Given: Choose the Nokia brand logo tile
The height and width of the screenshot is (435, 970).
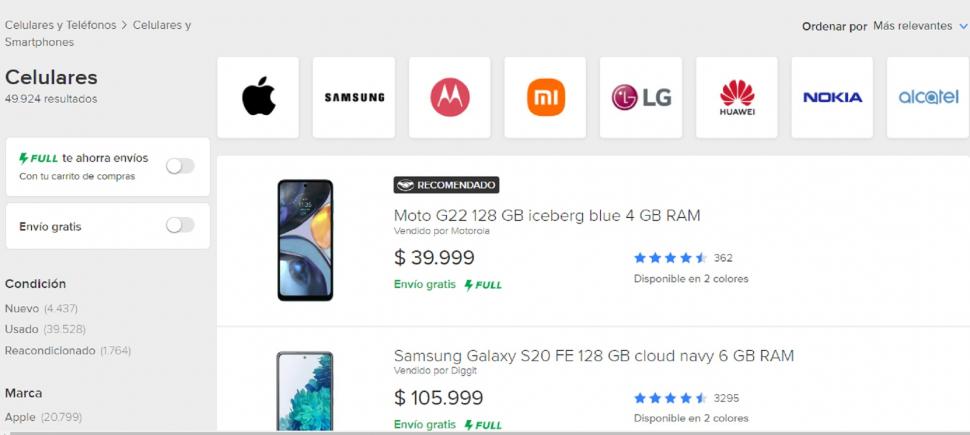Looking at the screenshot, I should coord(832,97).
